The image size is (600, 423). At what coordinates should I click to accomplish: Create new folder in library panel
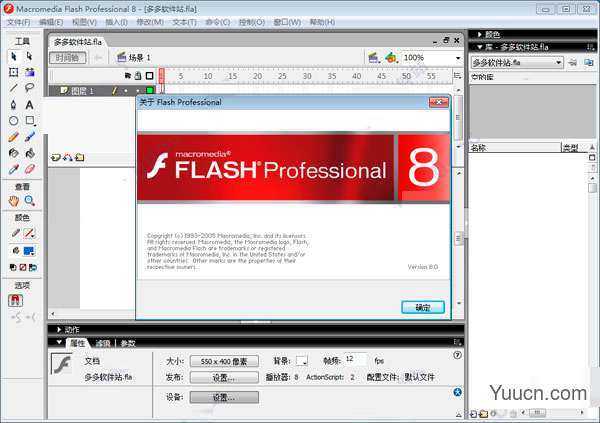[483, 414]
